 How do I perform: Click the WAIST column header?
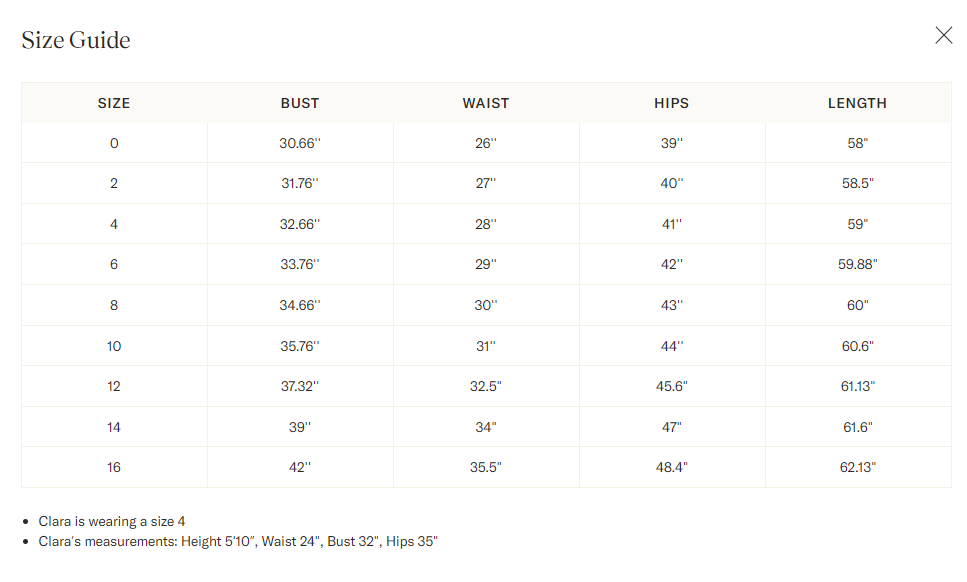(486, 103)
